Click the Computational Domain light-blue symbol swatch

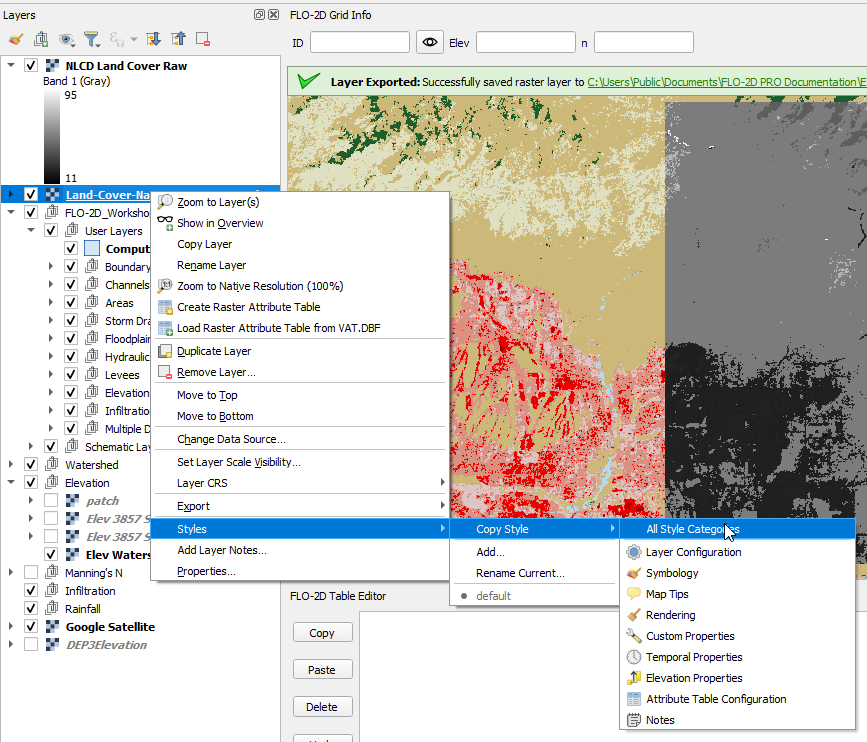pyautogui.click(x=92, y=249)
